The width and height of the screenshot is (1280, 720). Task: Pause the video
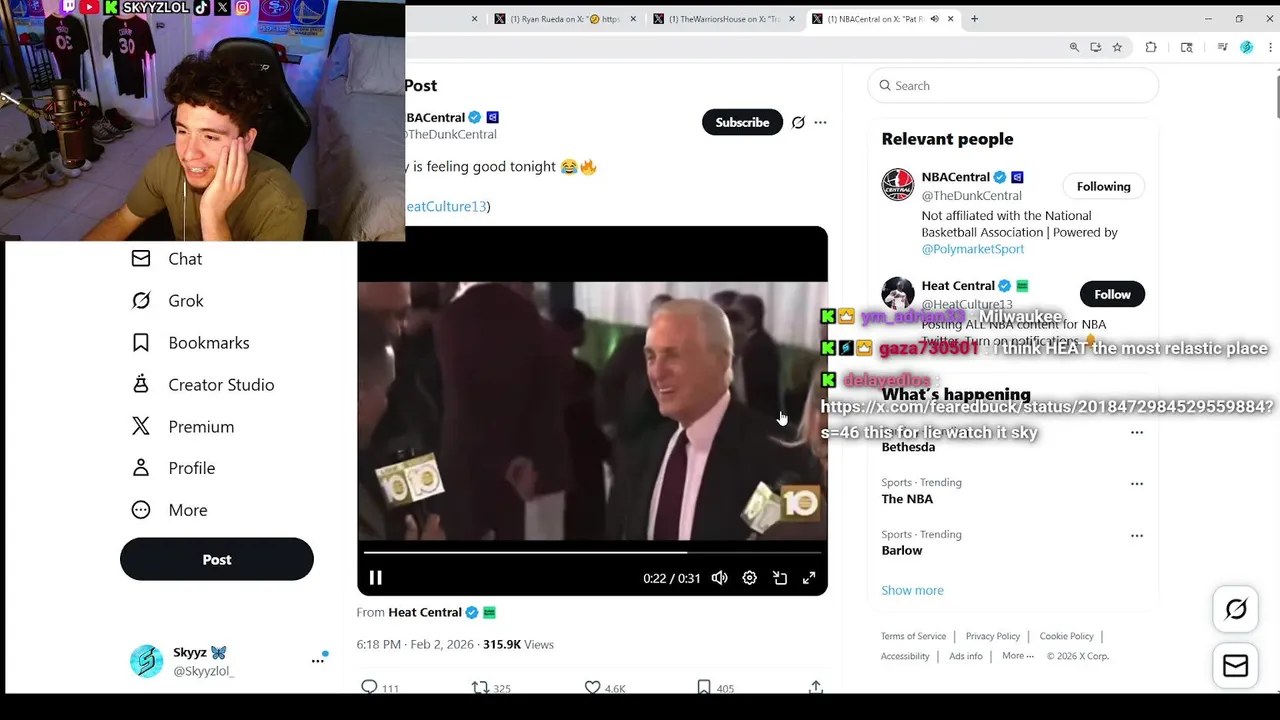tap(376, 578)
